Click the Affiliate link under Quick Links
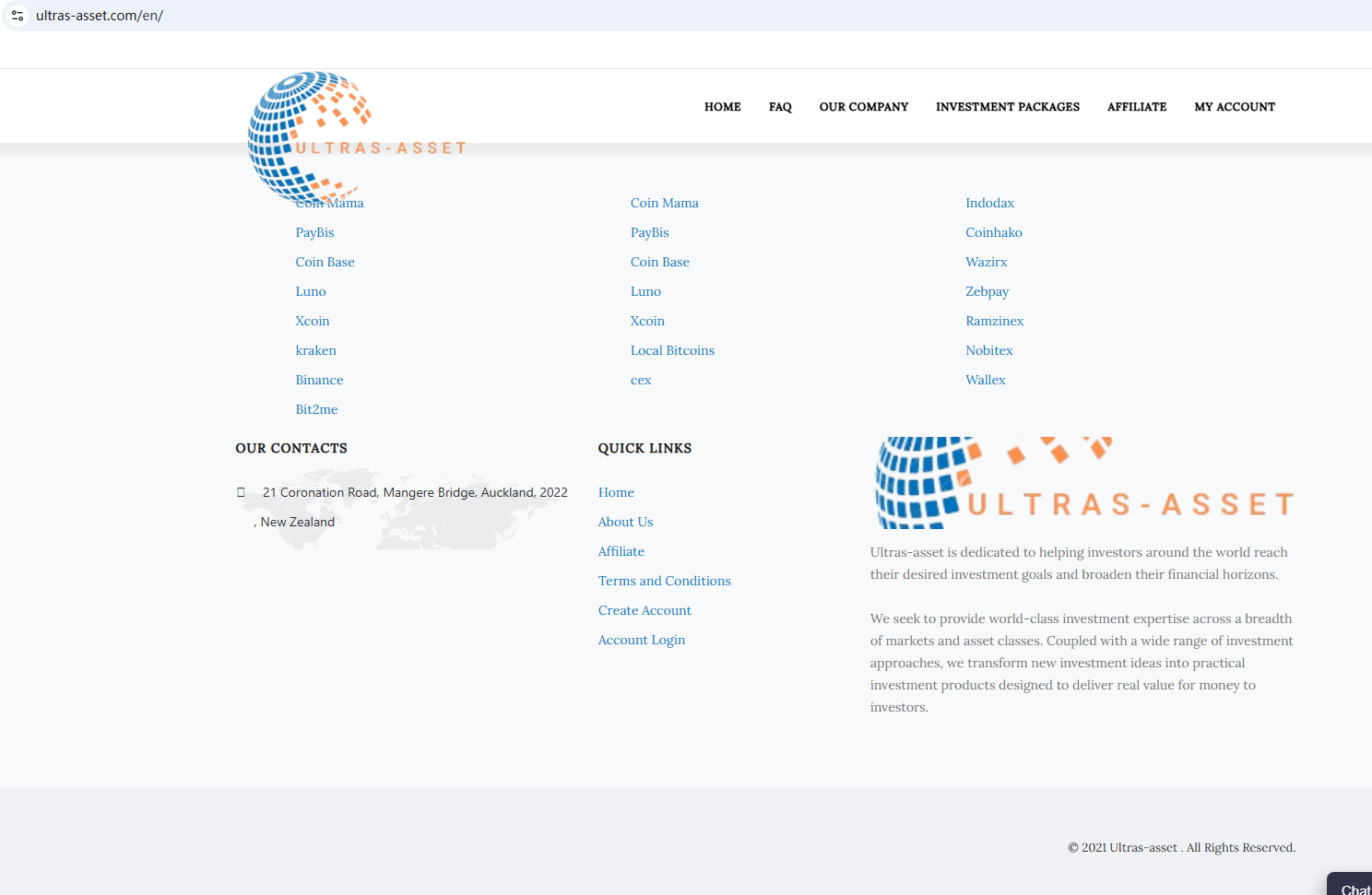Viewport: 1372px width, 895px height. (621, 551)
